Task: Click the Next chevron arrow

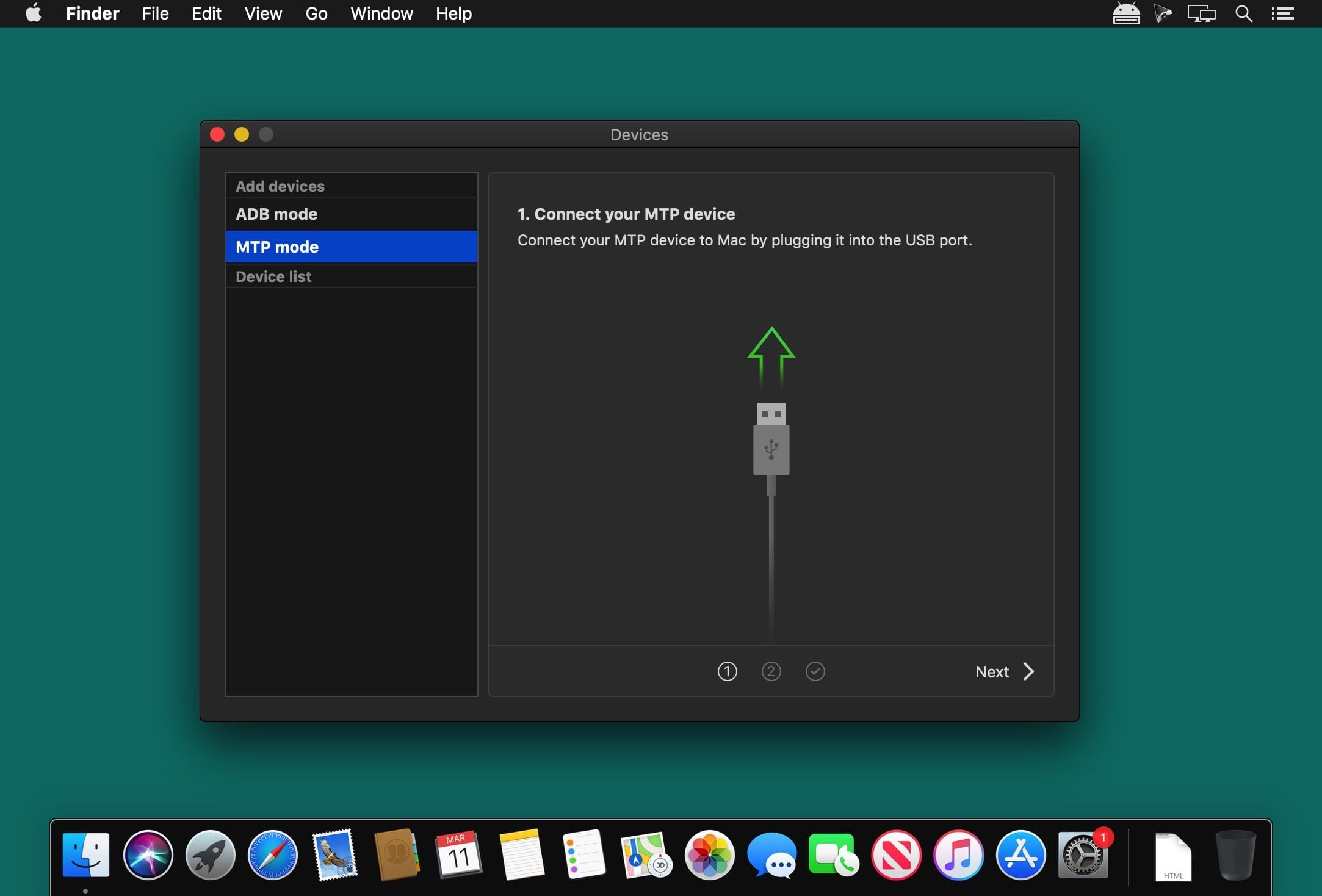Action: 1028,671
